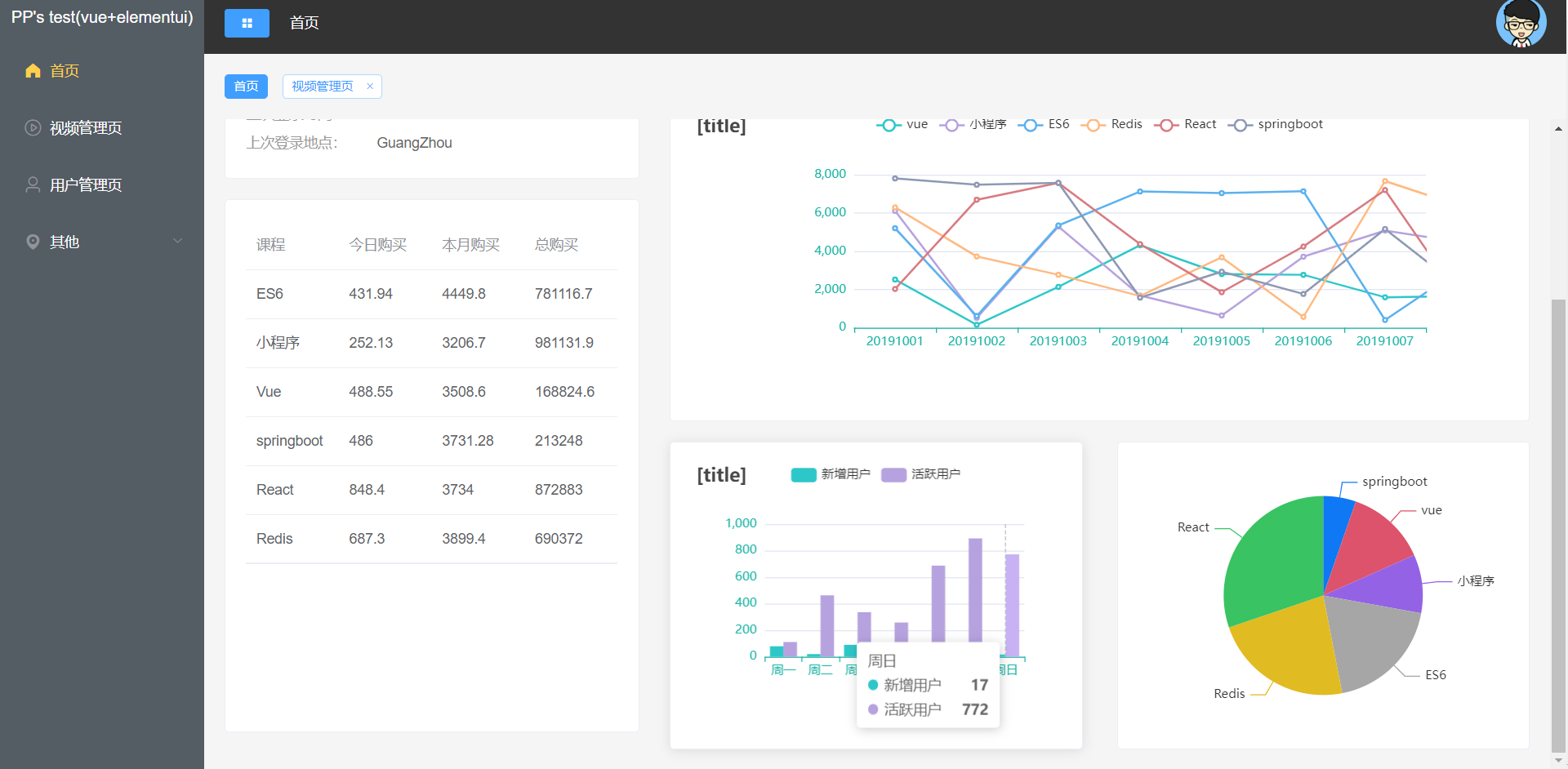Click the value 252.13 in 小程序 row
The image size is (1568, 769).
coord(371,343)
